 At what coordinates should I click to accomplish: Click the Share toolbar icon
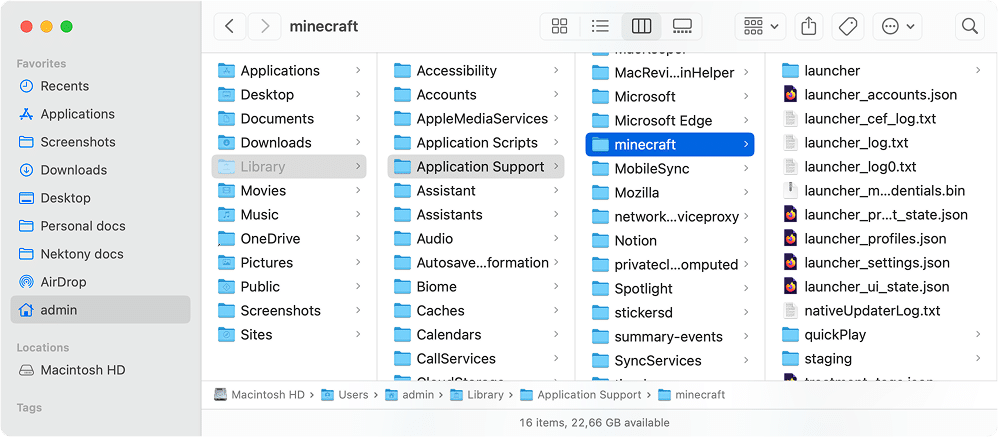pyautogui.click(x=808, y=26)
